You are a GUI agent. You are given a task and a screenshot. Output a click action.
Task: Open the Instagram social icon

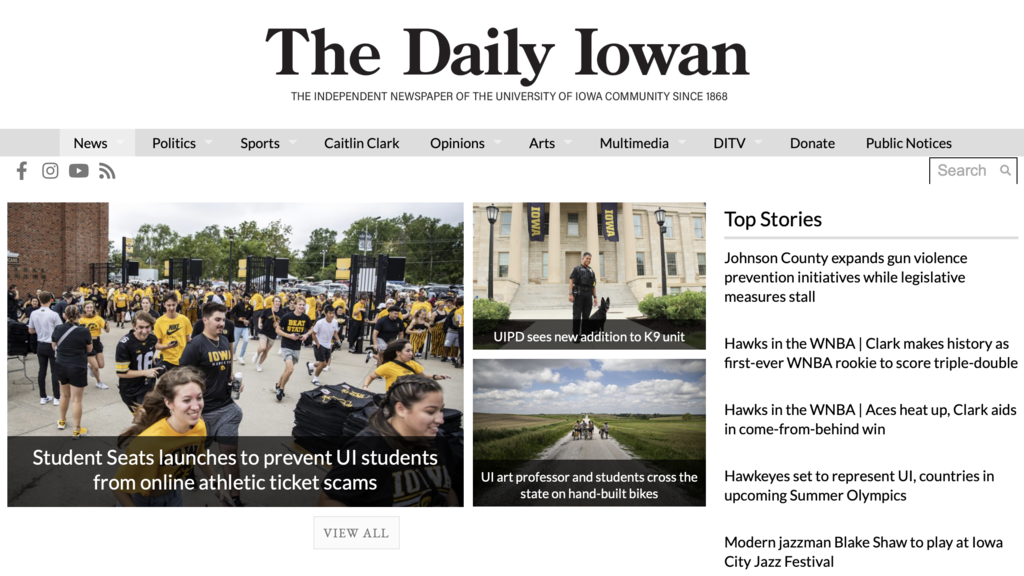[x=50, y=171]
